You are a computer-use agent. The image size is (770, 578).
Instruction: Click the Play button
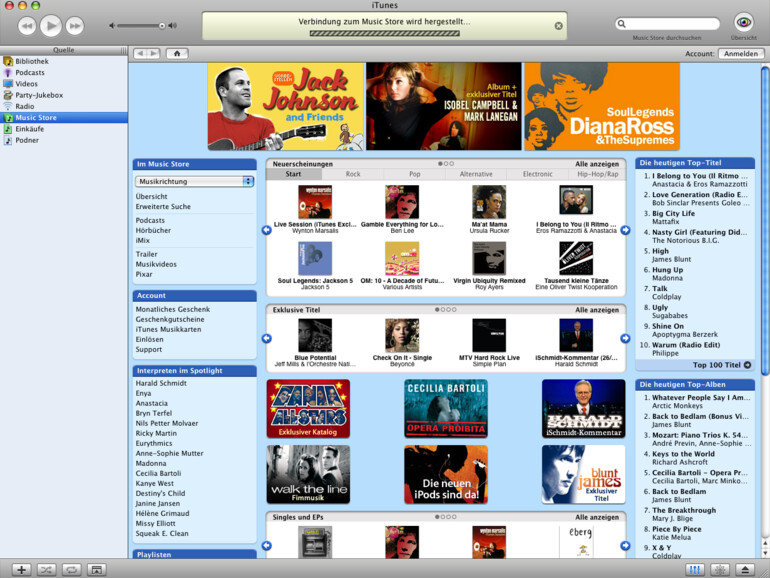click(51, 26)
